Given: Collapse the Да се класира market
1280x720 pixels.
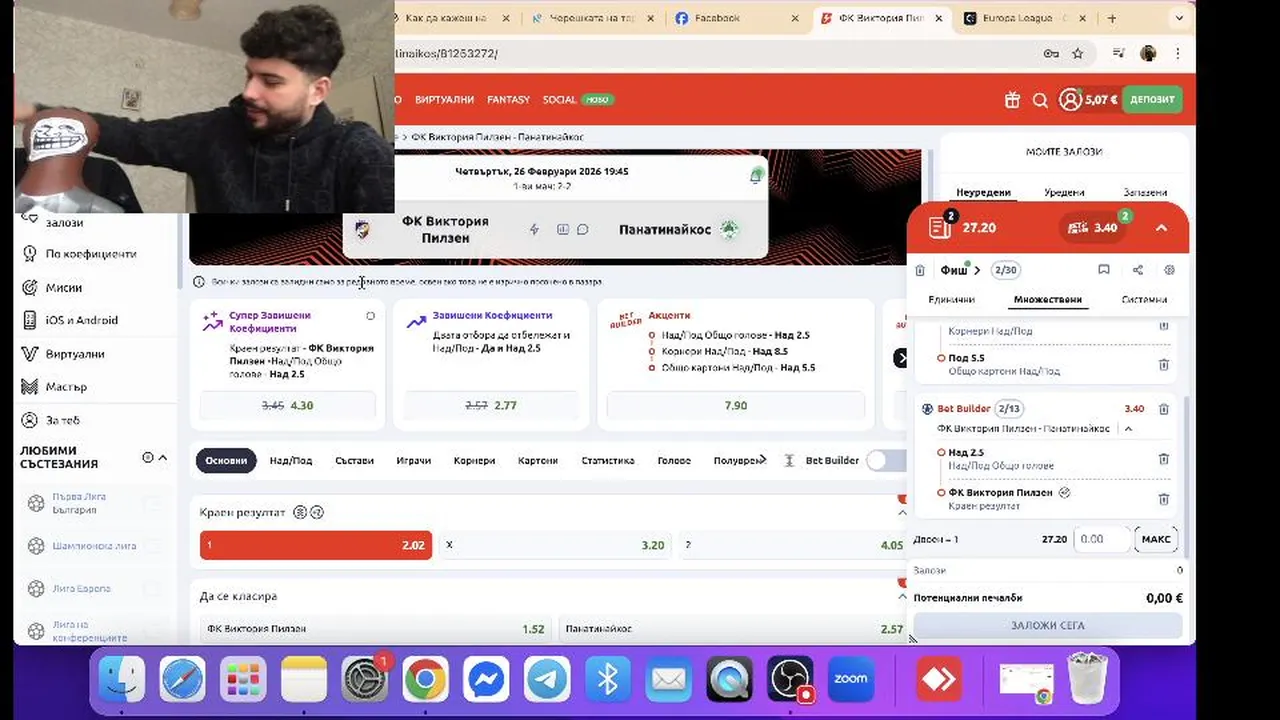Looking at the screenshot, I should [x=902, y=596].
